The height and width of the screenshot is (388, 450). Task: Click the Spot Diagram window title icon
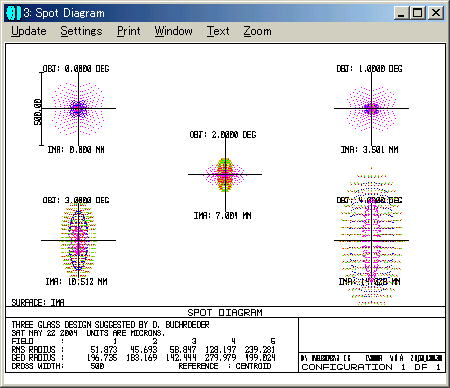pyautogui.click(x=13, y=13)
